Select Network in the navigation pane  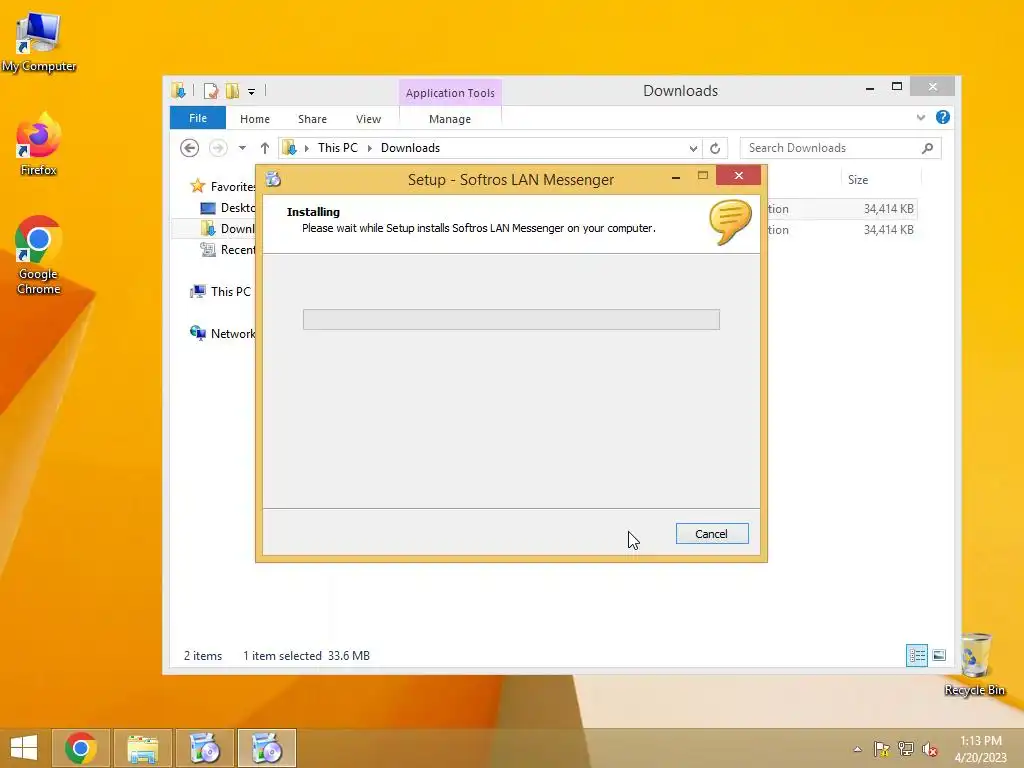222,333
